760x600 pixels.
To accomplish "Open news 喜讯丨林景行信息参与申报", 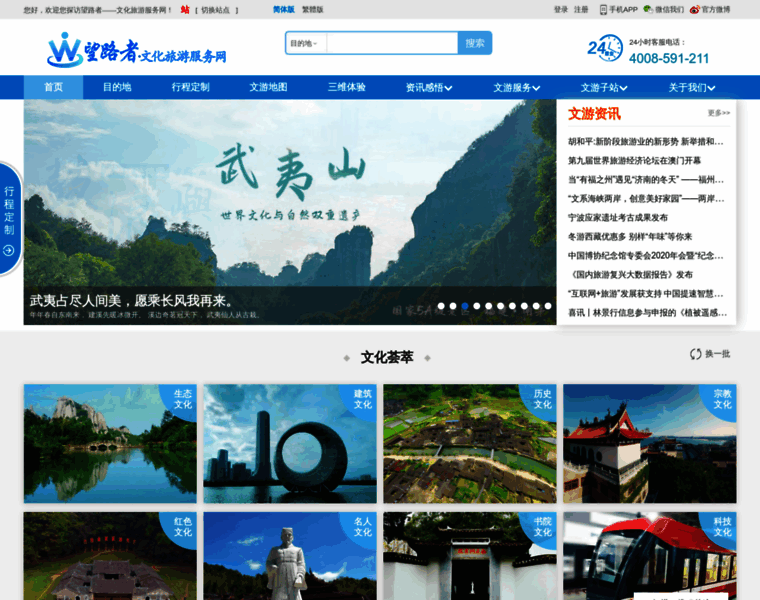I will point(648,313).
